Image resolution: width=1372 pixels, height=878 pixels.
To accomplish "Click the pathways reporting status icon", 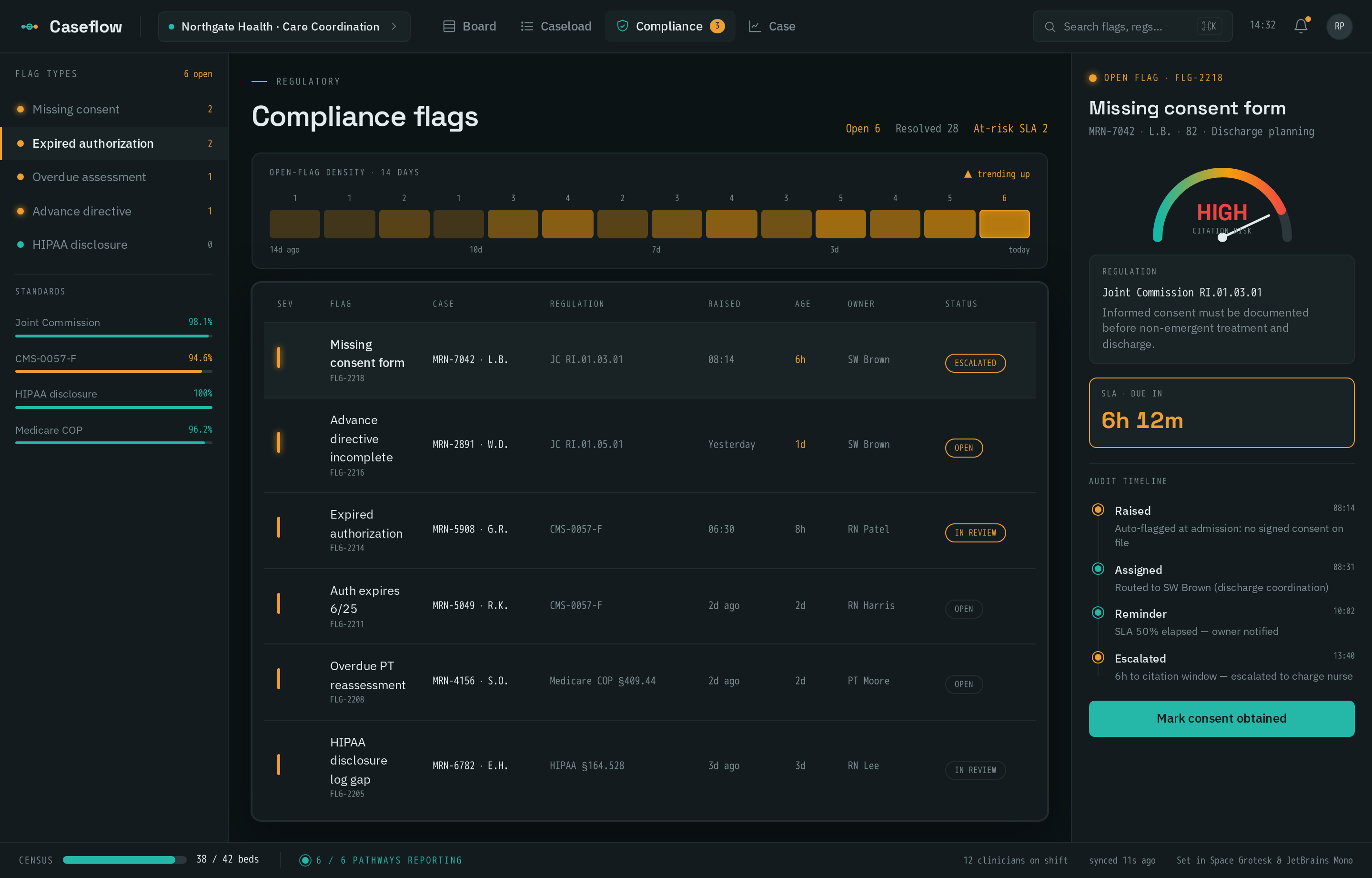I will click(x=305, y=860).
